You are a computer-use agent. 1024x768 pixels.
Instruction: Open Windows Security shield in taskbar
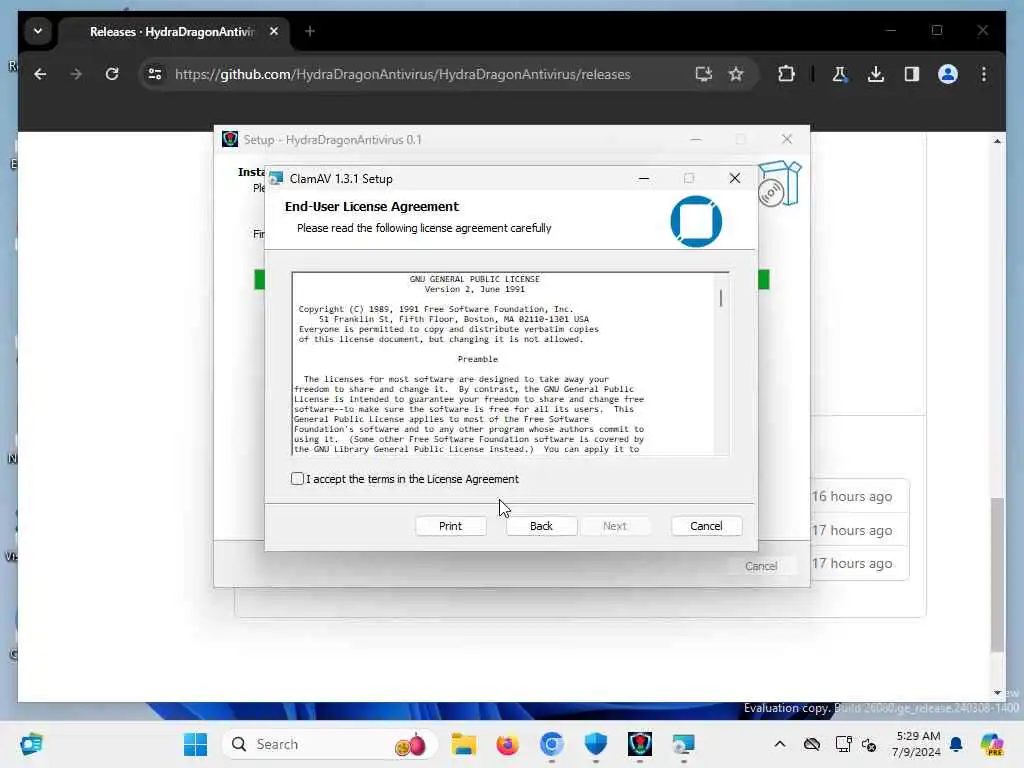[x=596, y=744]
